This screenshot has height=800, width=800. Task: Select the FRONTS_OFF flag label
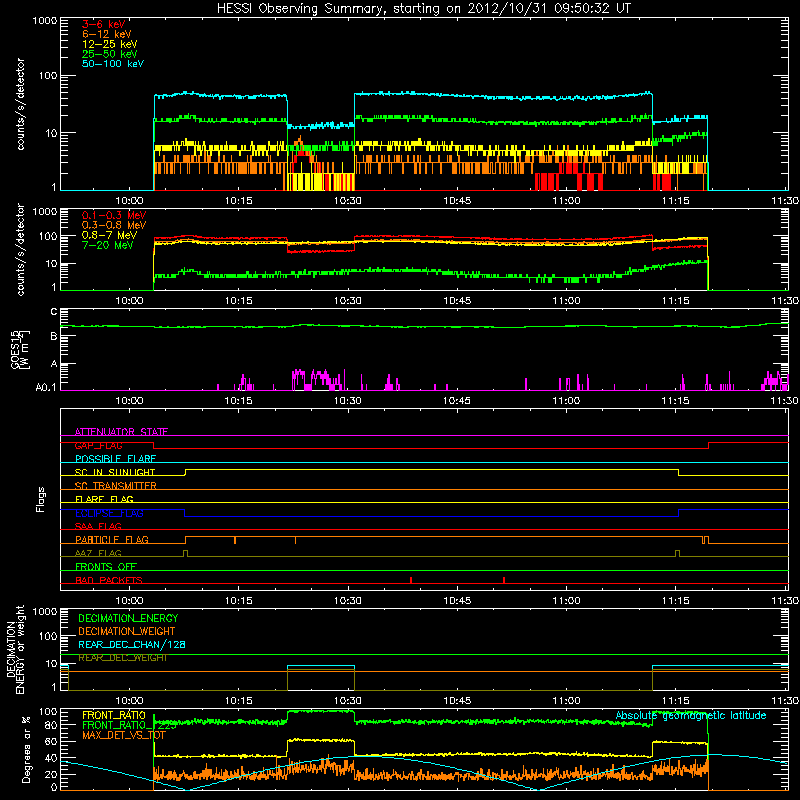[x=106, y=566]
